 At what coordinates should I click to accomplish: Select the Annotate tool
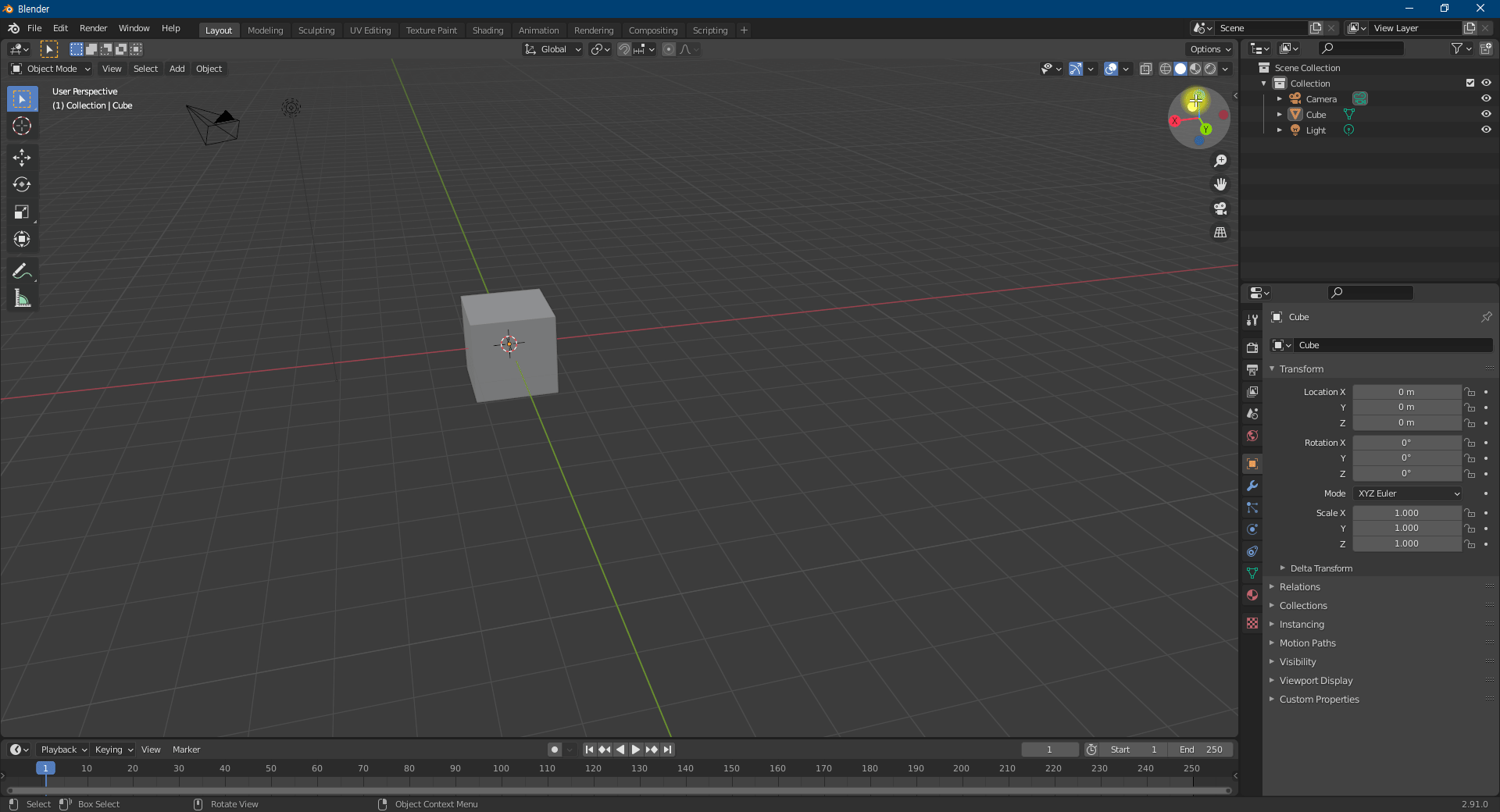point(22,271)
